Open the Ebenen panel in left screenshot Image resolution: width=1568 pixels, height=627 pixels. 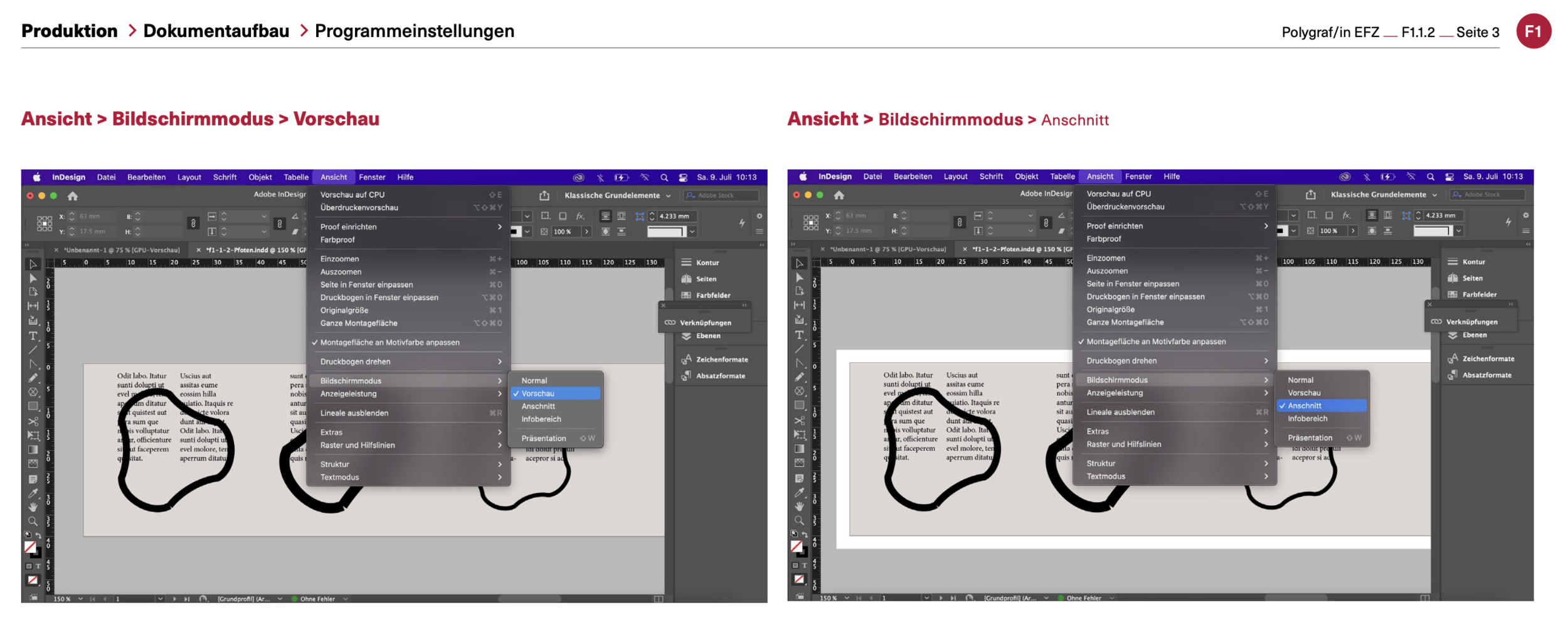pos(701,336)
